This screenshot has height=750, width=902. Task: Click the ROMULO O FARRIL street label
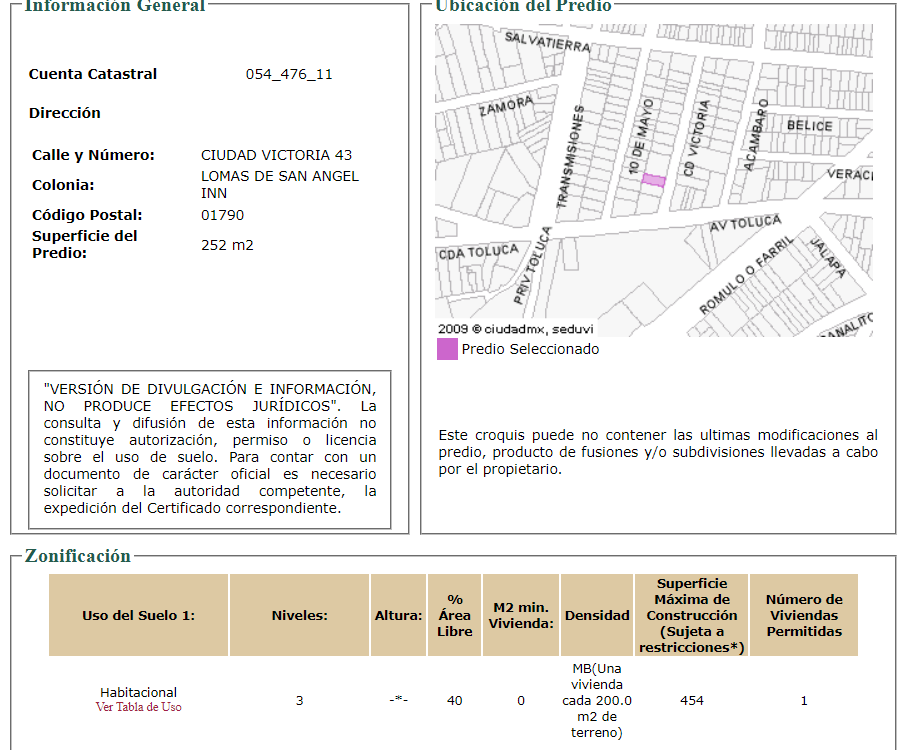(746, 275)
